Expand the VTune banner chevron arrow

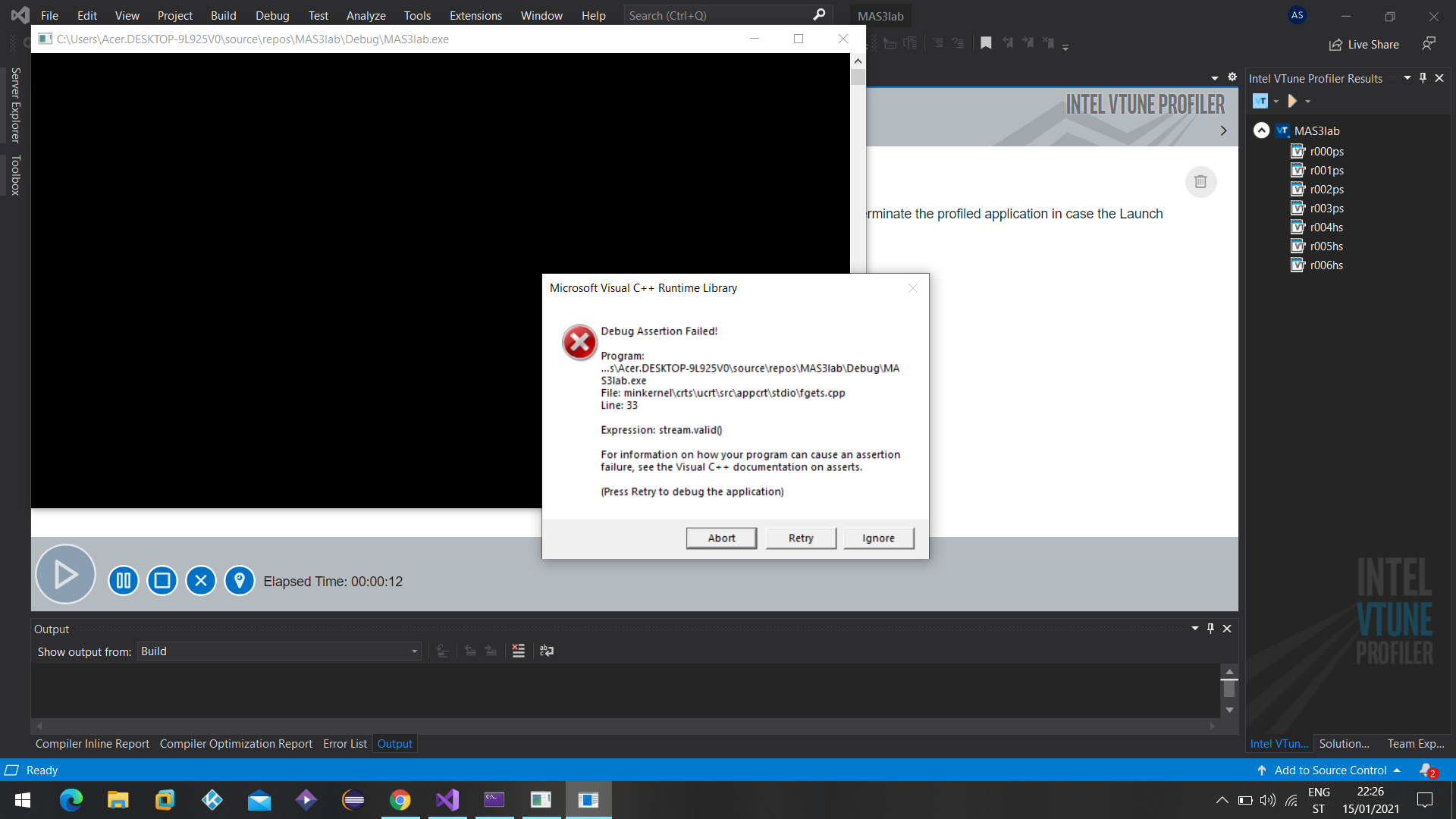point(1223,130)
